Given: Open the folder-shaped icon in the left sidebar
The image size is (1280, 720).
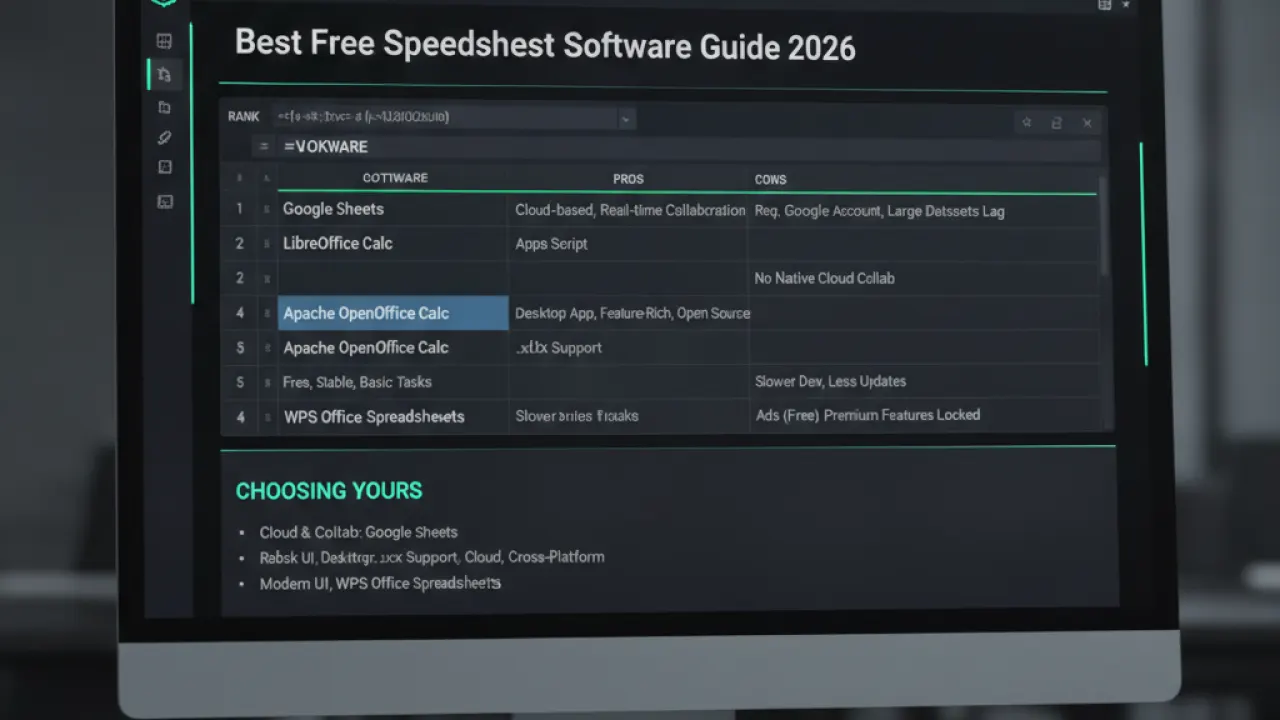Looking at the screenshot, I should 164,107.
